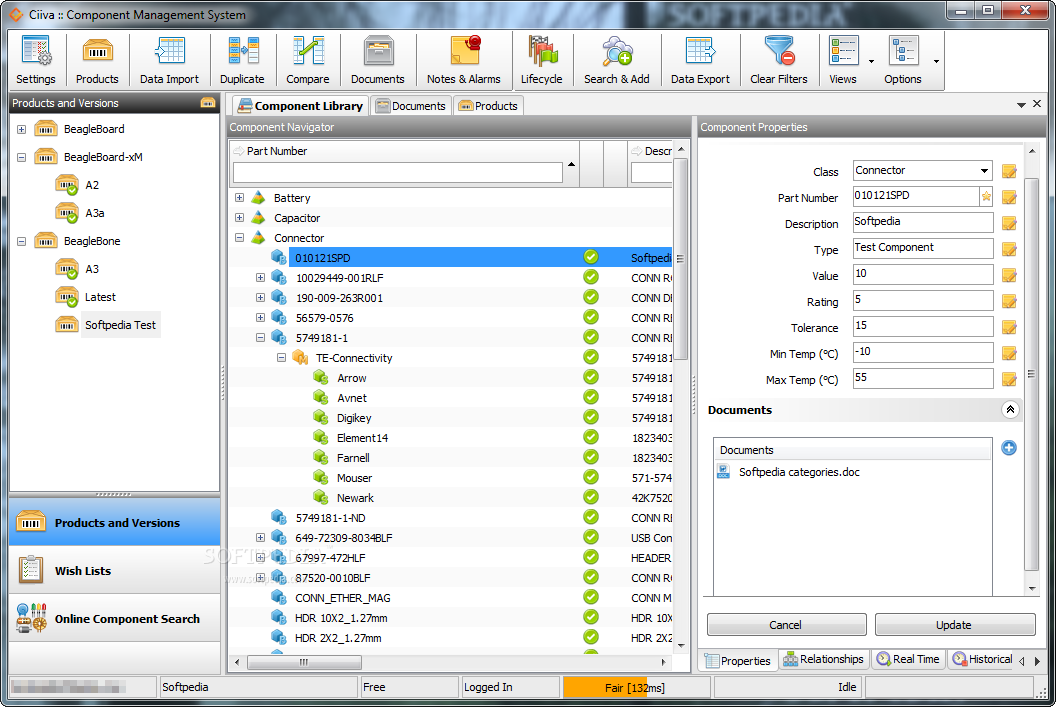Open the Views toolbar icon
This screenshot has height=707, width=1056.
843,61
